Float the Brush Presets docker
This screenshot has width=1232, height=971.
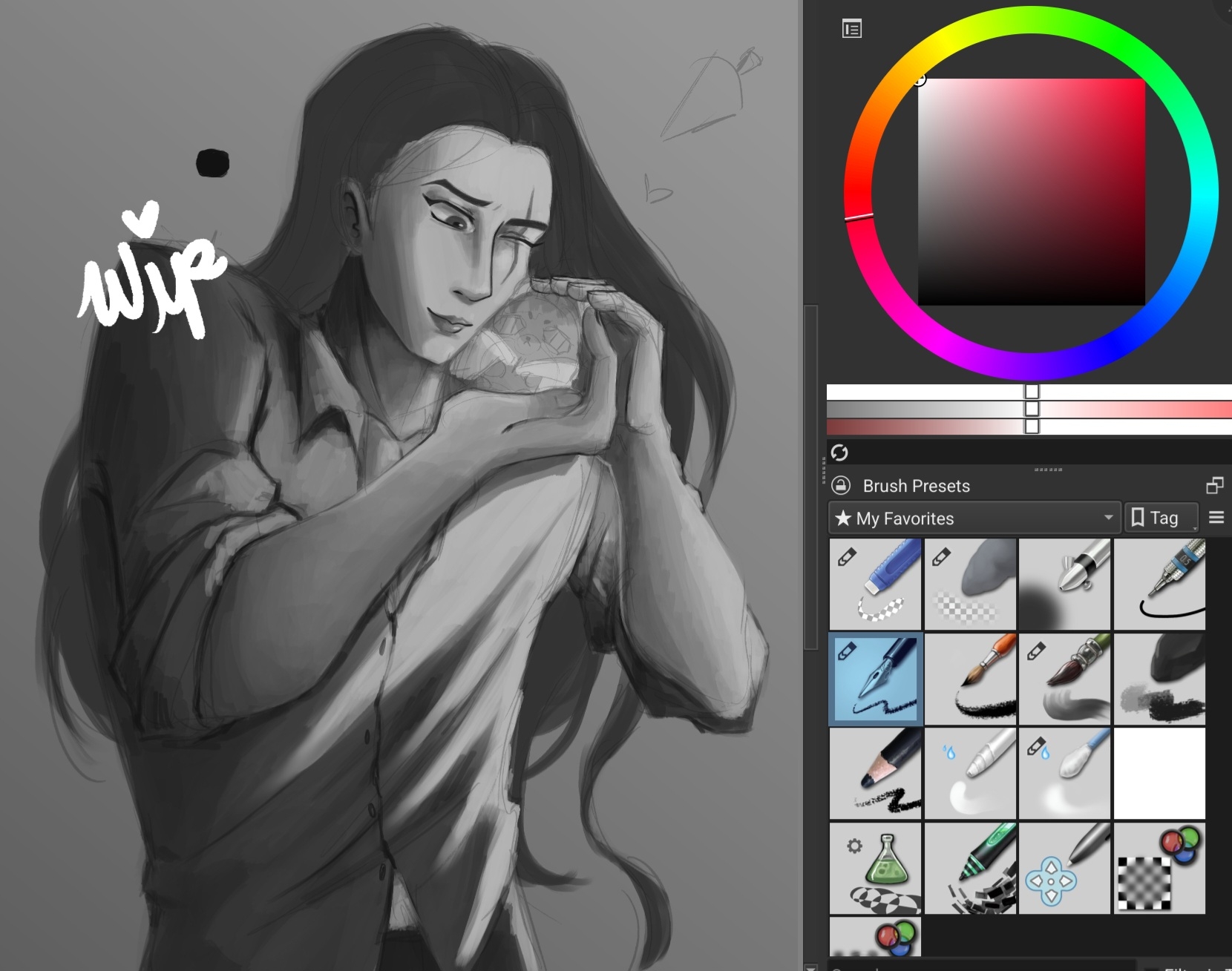click(x=1214, y=486)
